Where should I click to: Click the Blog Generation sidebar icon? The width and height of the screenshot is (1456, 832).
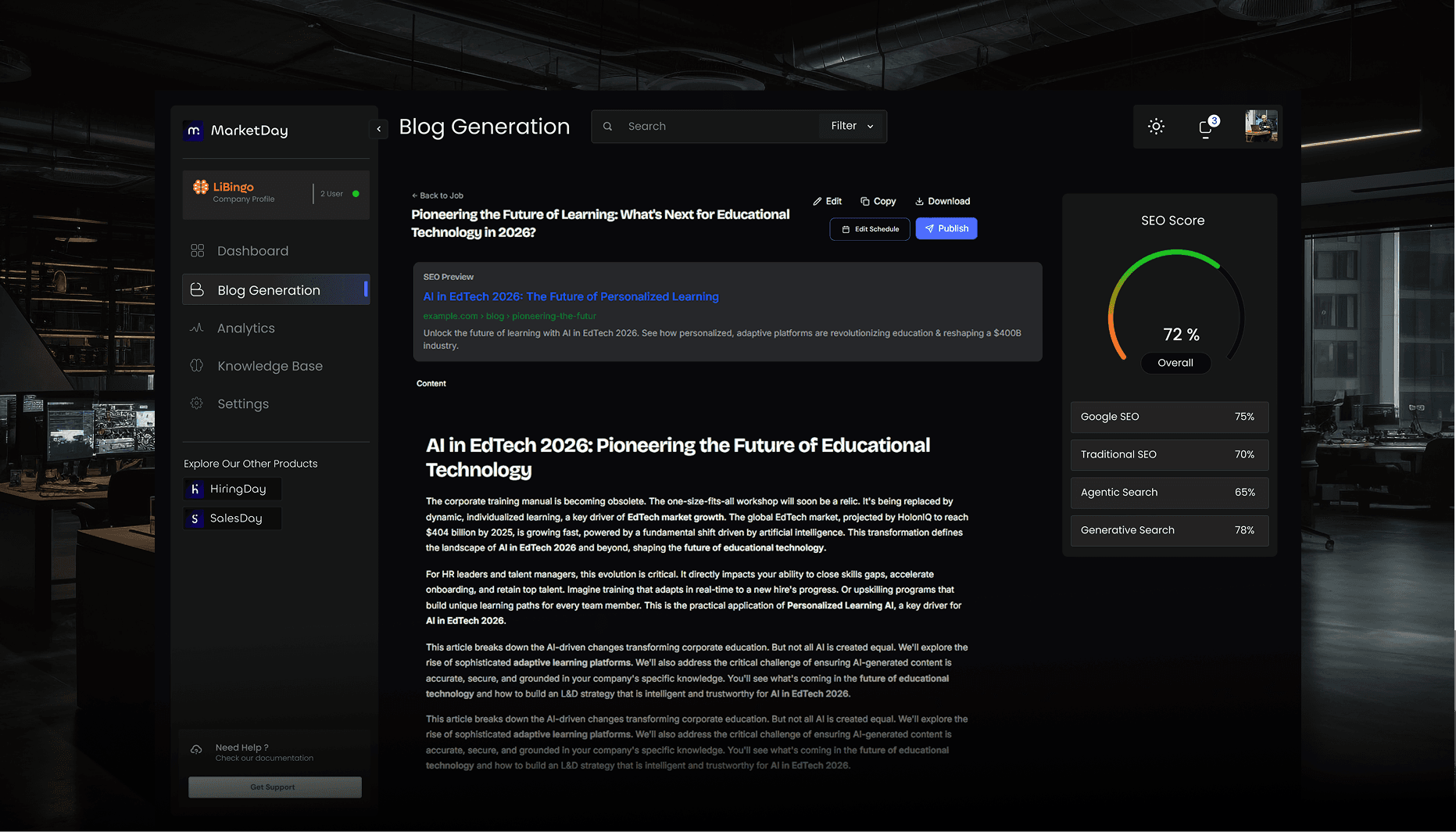click(197, 289)
